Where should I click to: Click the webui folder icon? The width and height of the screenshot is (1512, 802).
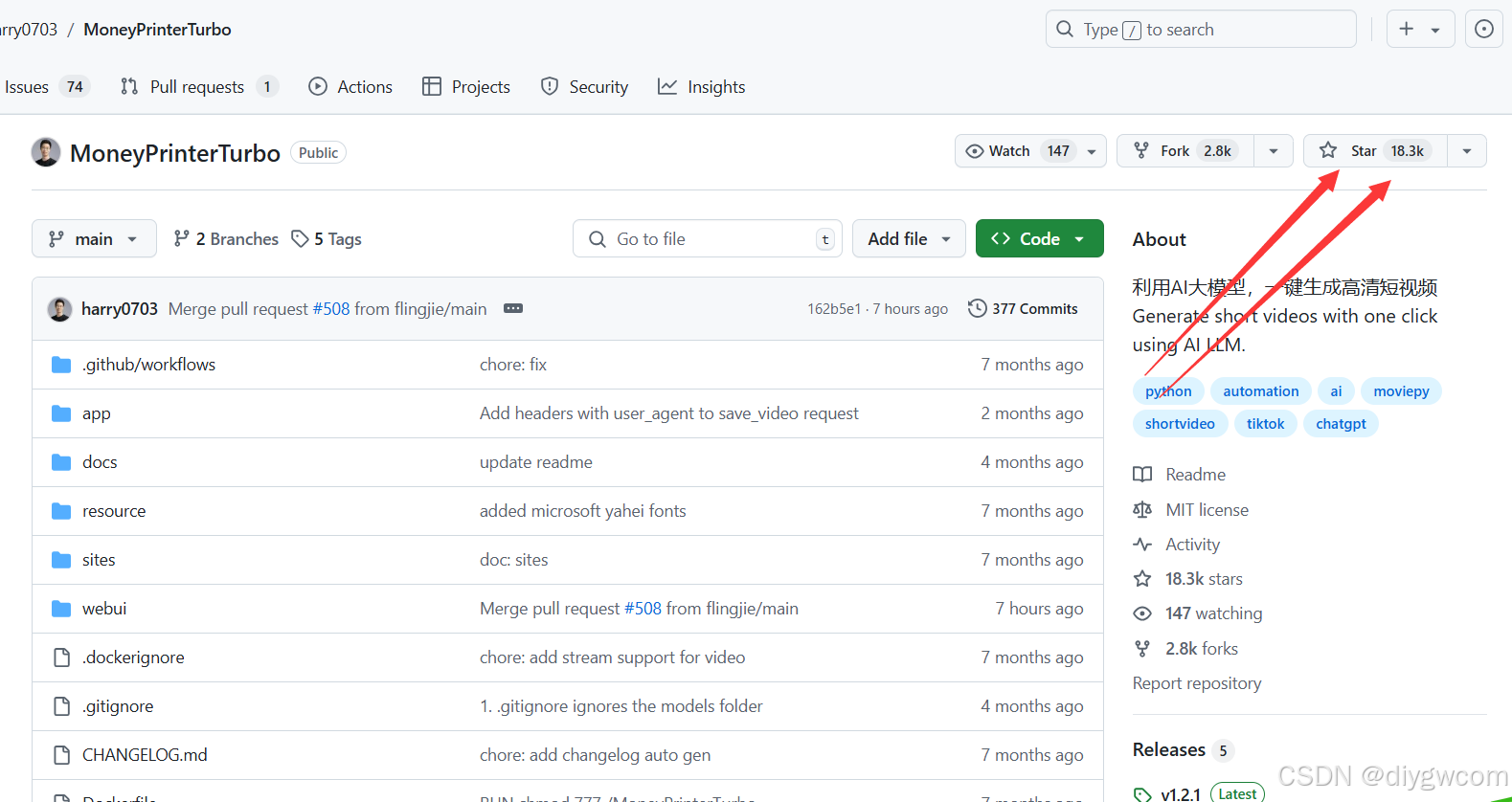coord(61,609)
